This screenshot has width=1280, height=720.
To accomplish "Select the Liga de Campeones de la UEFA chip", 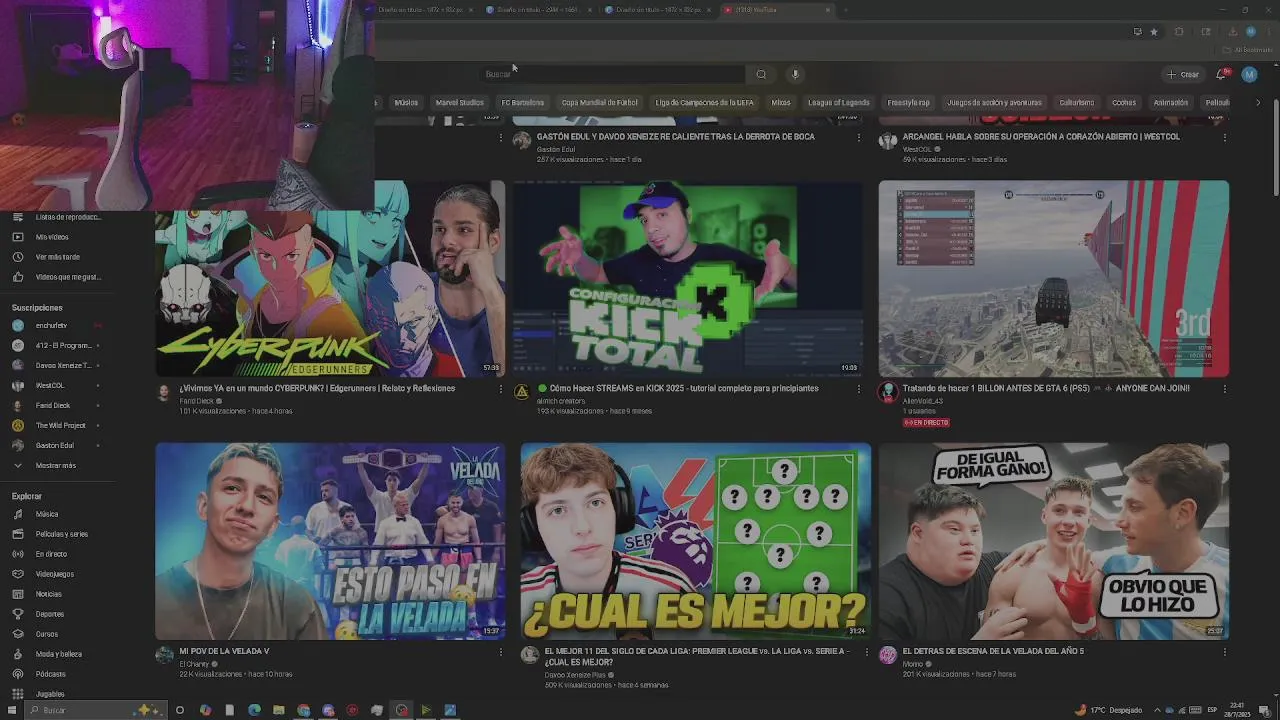I will tap(705, 102).
